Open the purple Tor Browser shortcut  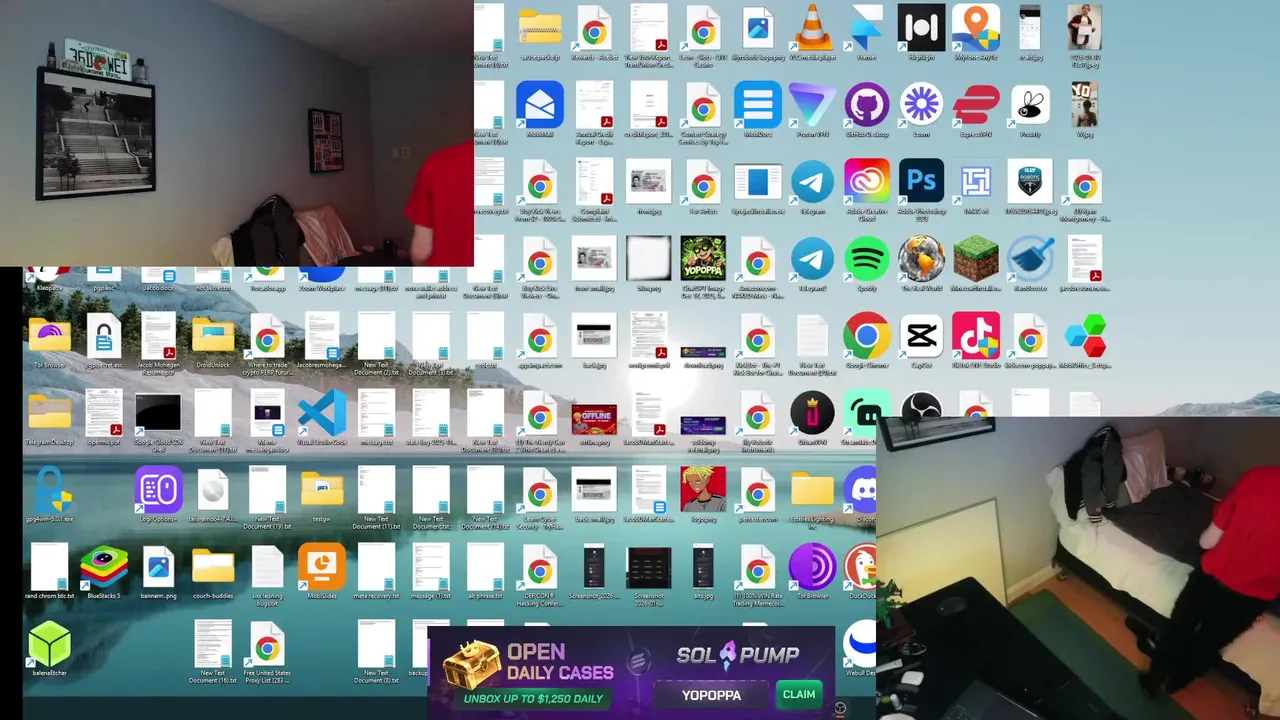click(x=812, y=568)
